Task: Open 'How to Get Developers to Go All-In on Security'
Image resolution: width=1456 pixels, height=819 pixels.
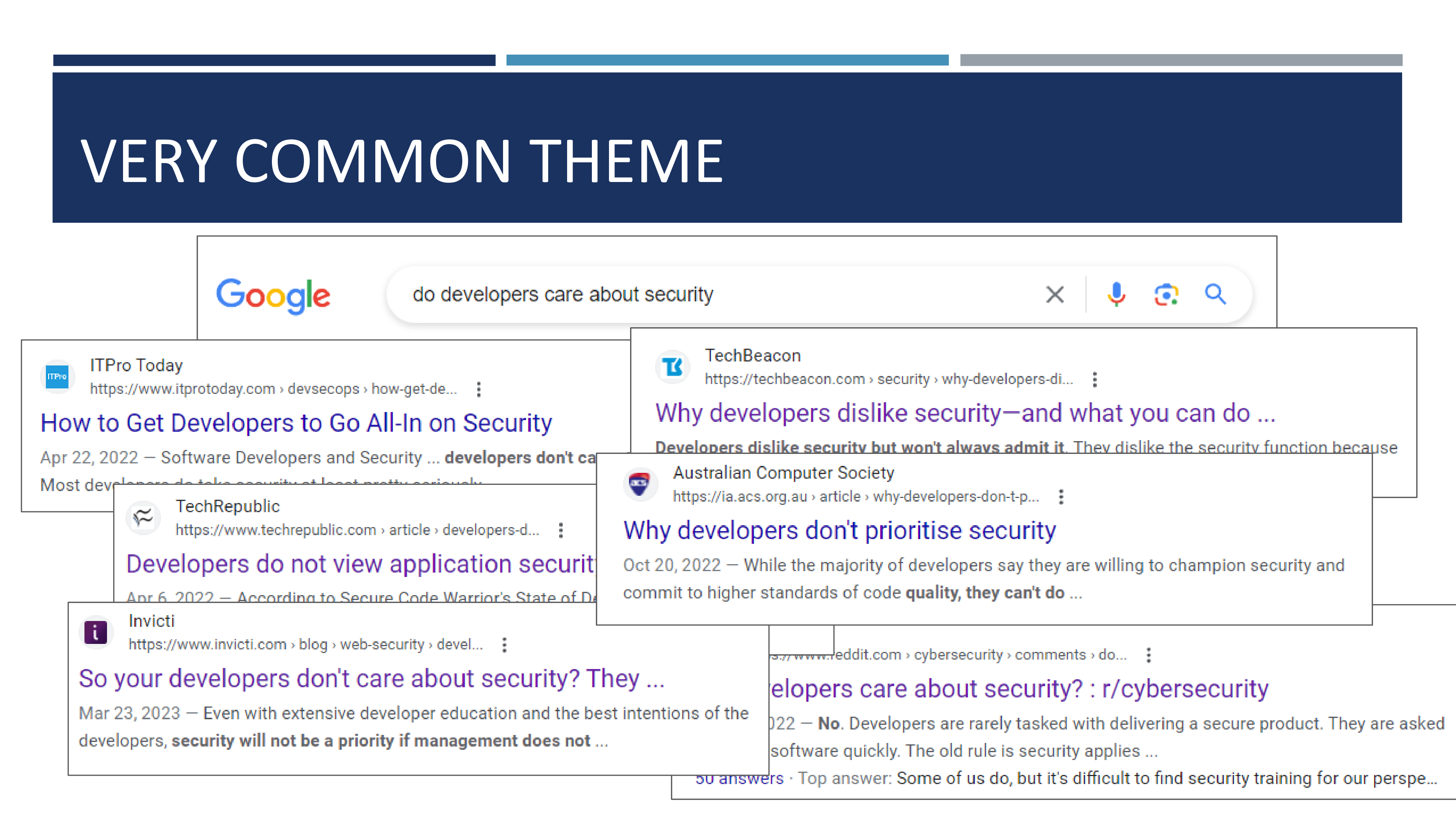Action: click(296, 423)
